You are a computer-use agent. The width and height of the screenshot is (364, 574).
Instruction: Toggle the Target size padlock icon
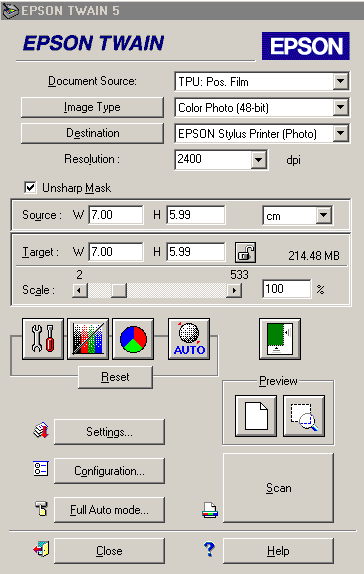[x=245, y=253]
